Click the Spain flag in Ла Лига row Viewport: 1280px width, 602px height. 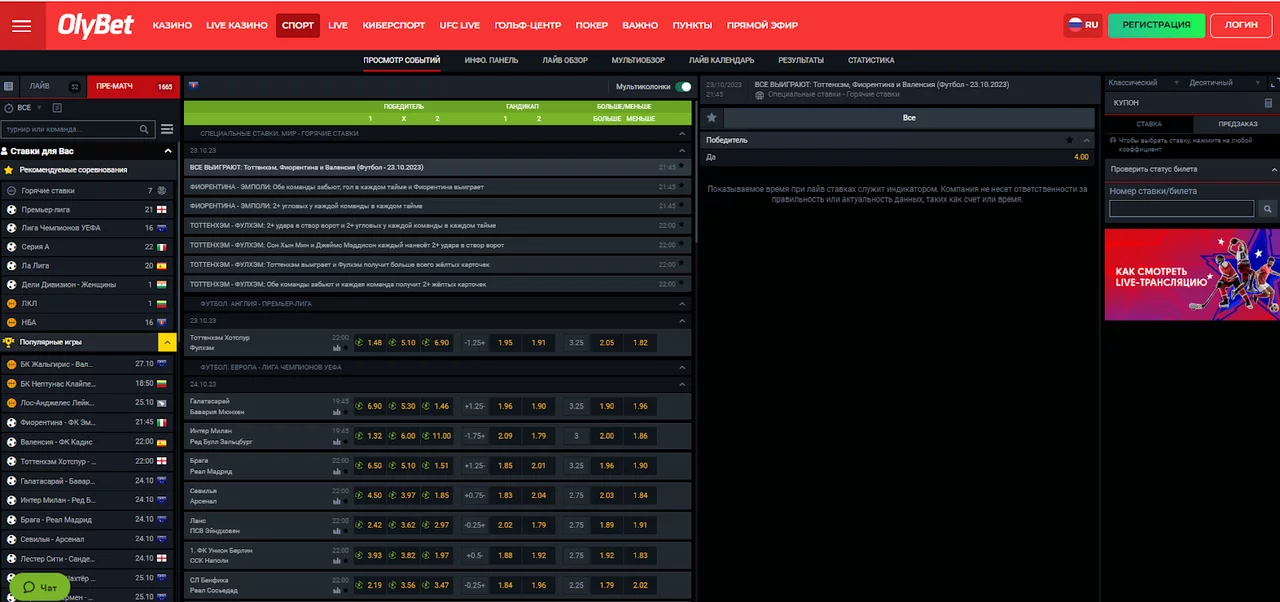[161, 266]
